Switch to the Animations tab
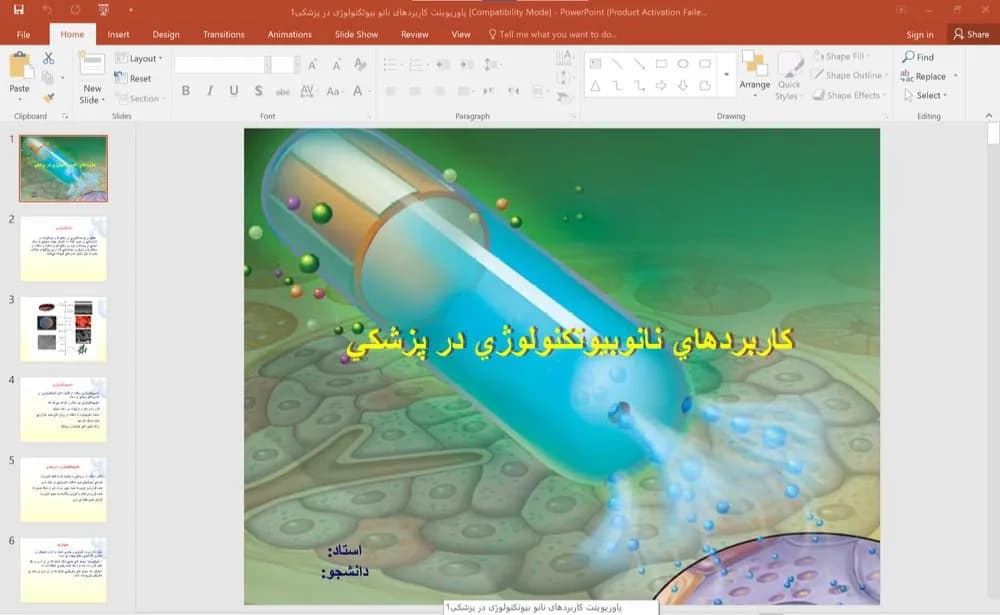Viewport: 1000px width, 615px height. [x=290, y=34]
